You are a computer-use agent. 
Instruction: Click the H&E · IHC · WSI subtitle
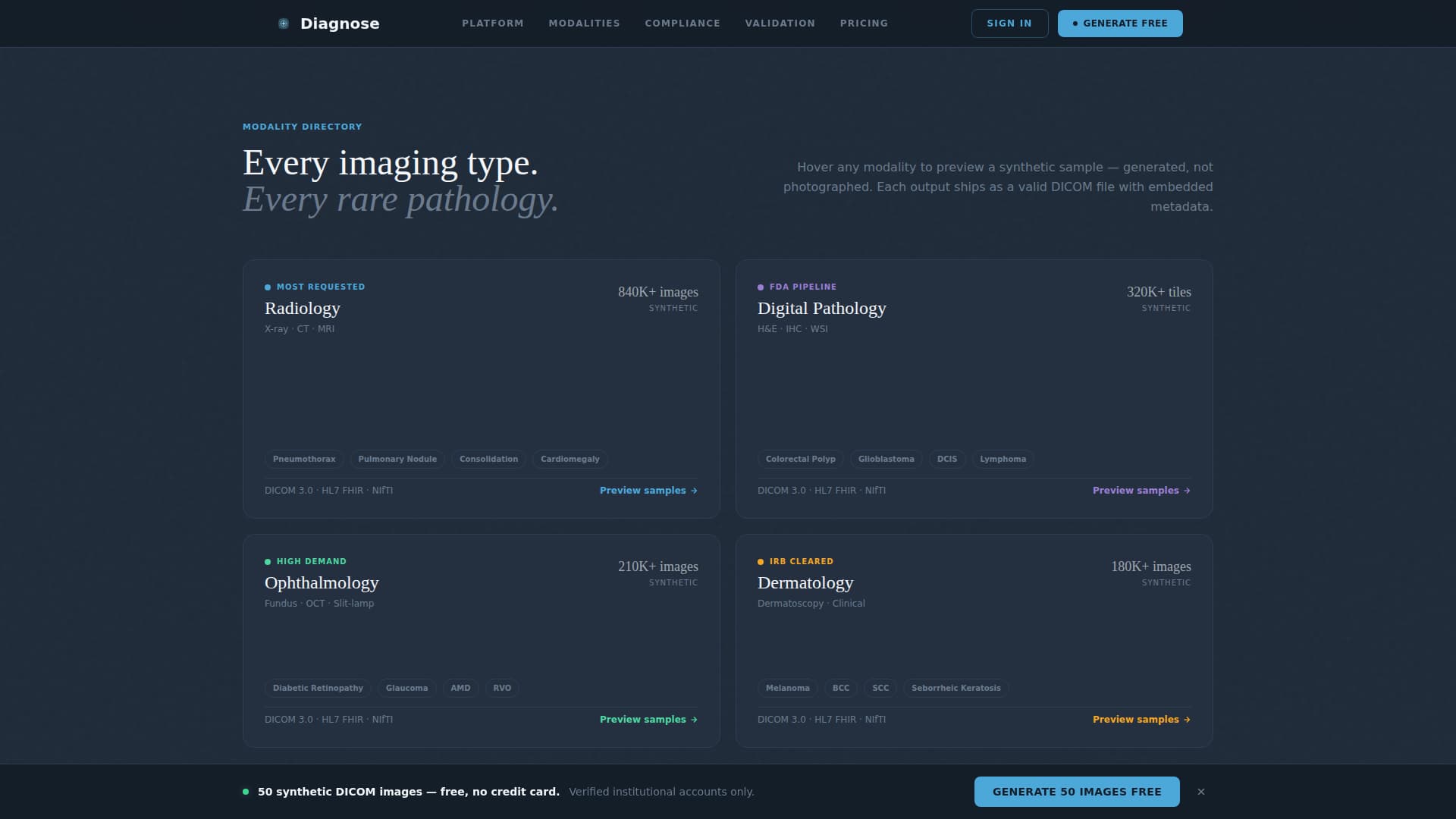[792, 329]
